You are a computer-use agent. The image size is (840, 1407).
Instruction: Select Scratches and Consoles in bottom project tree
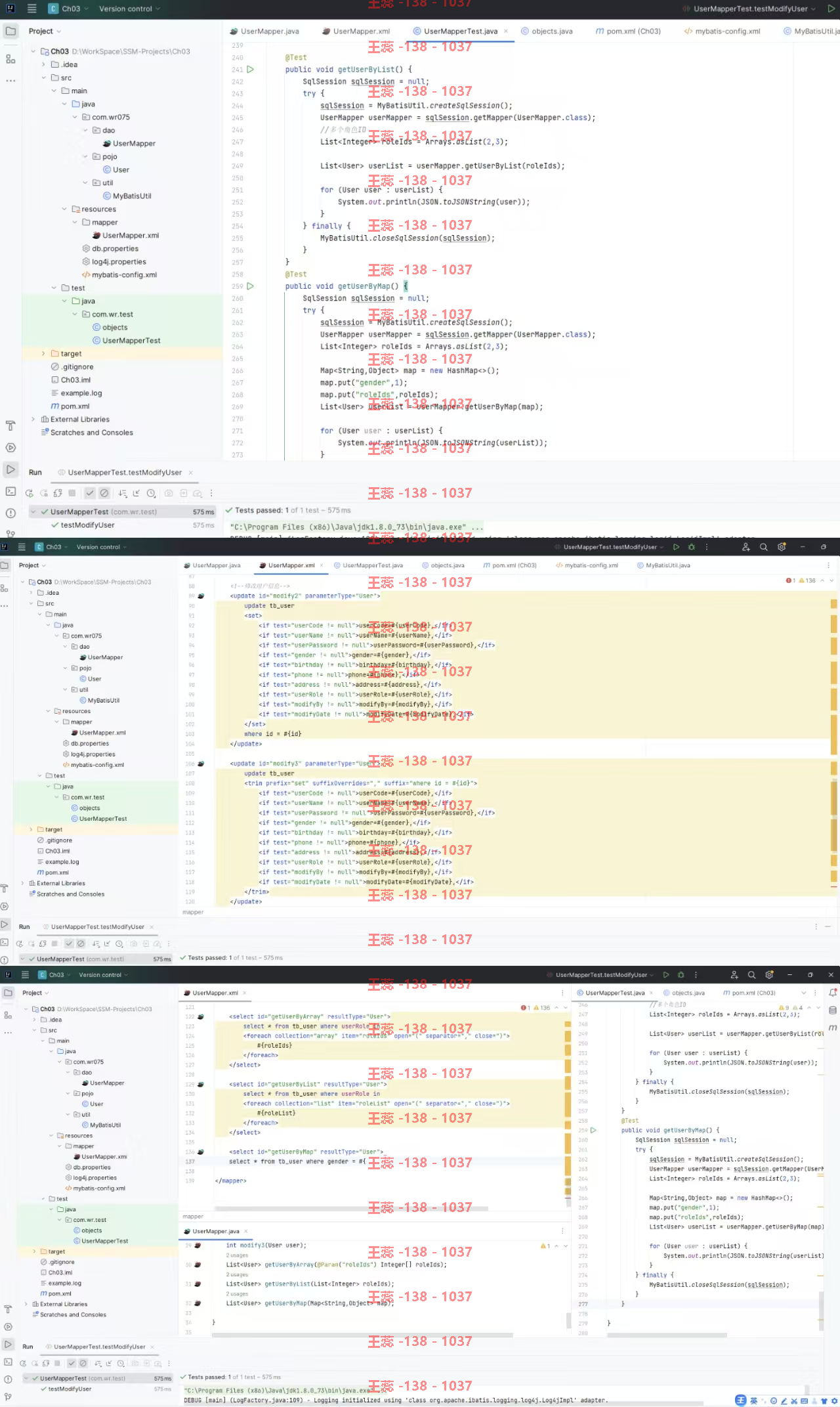69,1314
